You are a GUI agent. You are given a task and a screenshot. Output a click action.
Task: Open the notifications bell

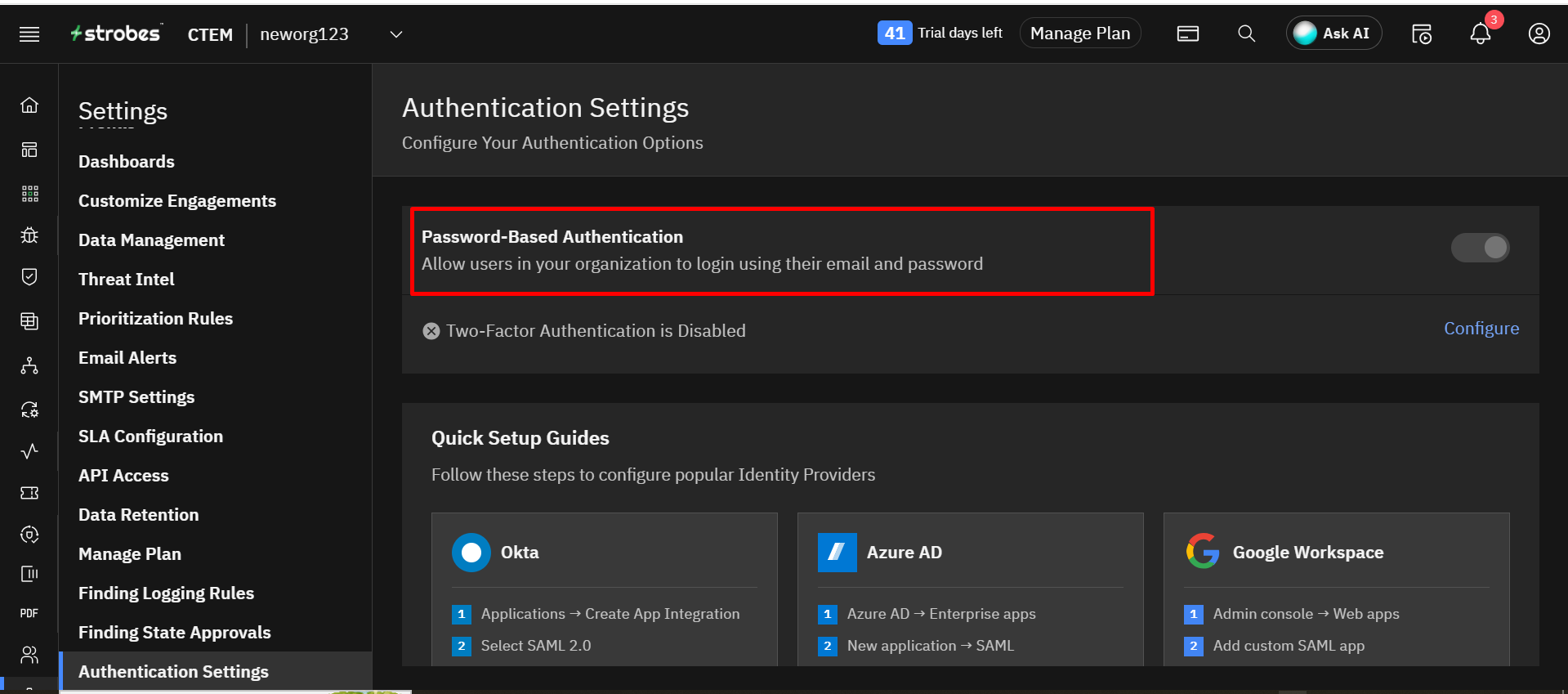click(x=1480, y=34)
